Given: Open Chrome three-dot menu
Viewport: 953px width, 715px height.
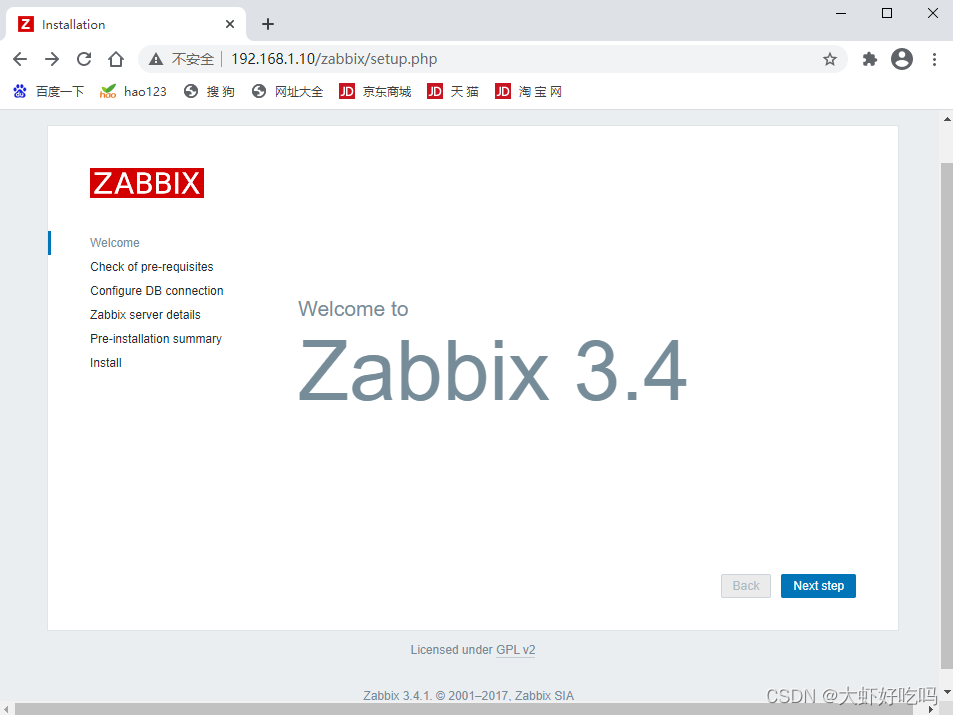Looking at the screenshot, I should pyautogui.click(x=934, y=59).
